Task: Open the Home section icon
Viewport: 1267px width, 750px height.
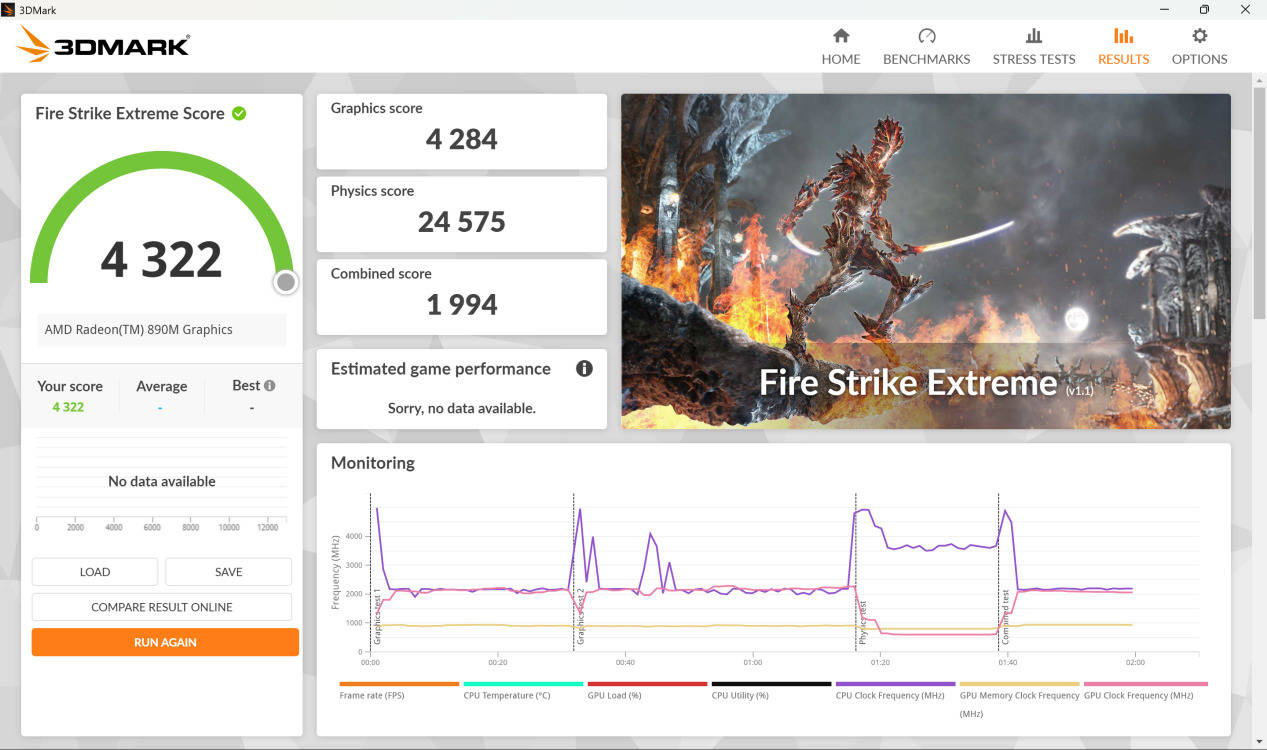Action: pos(840,36)
